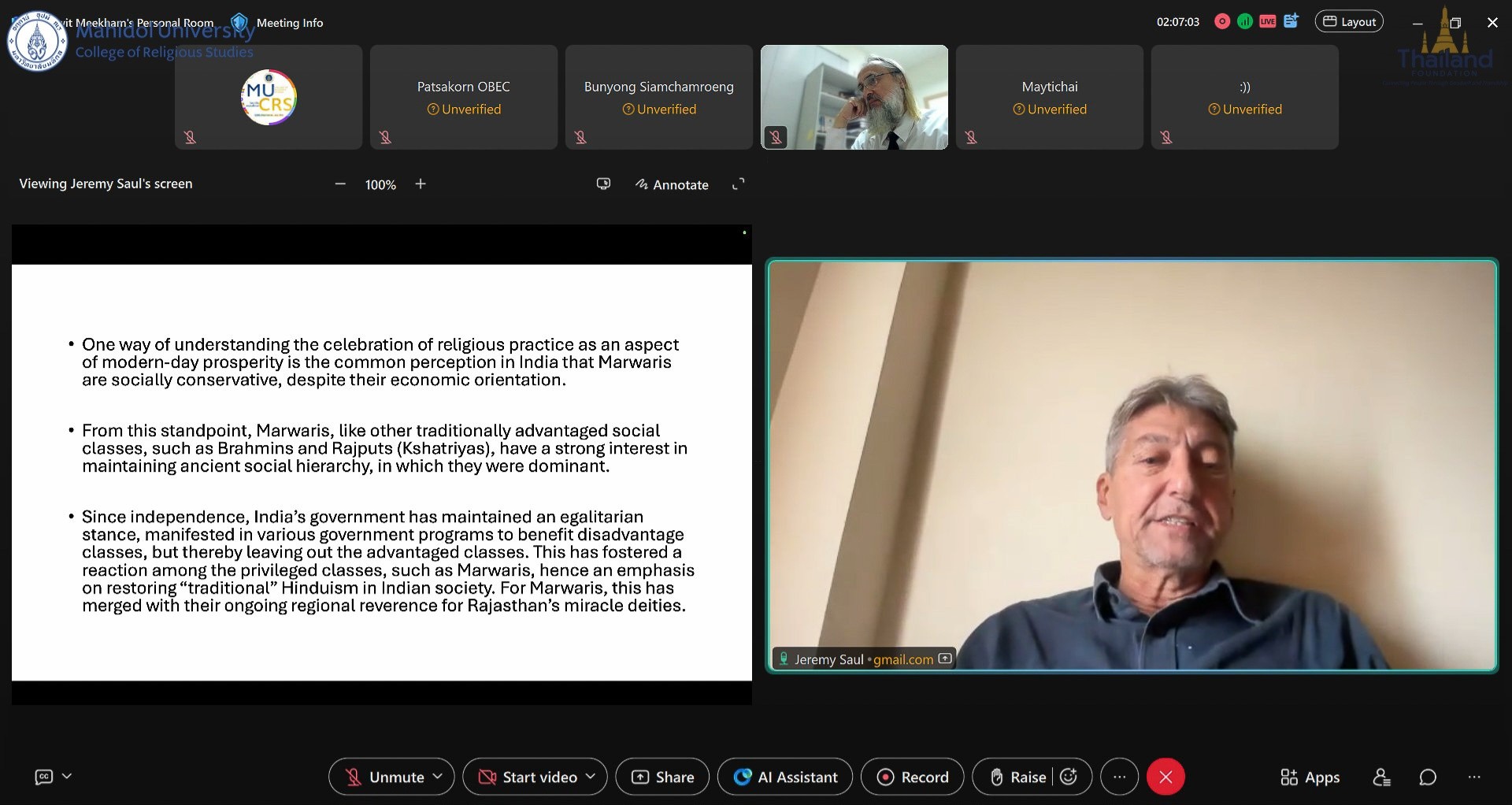Leave meeting with the red X button
Screen dimensions: 1512x805
click(1165, 777)
